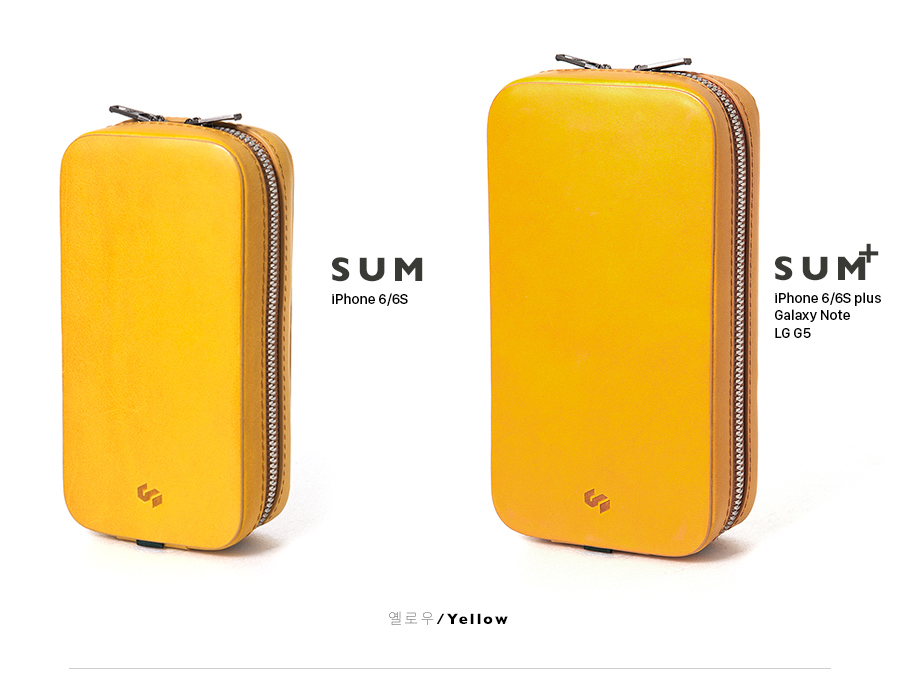The width and height of the screenshot is (900, 700).
Task: Click the large SUM+ yellow case image
Action: pos(624,306)
